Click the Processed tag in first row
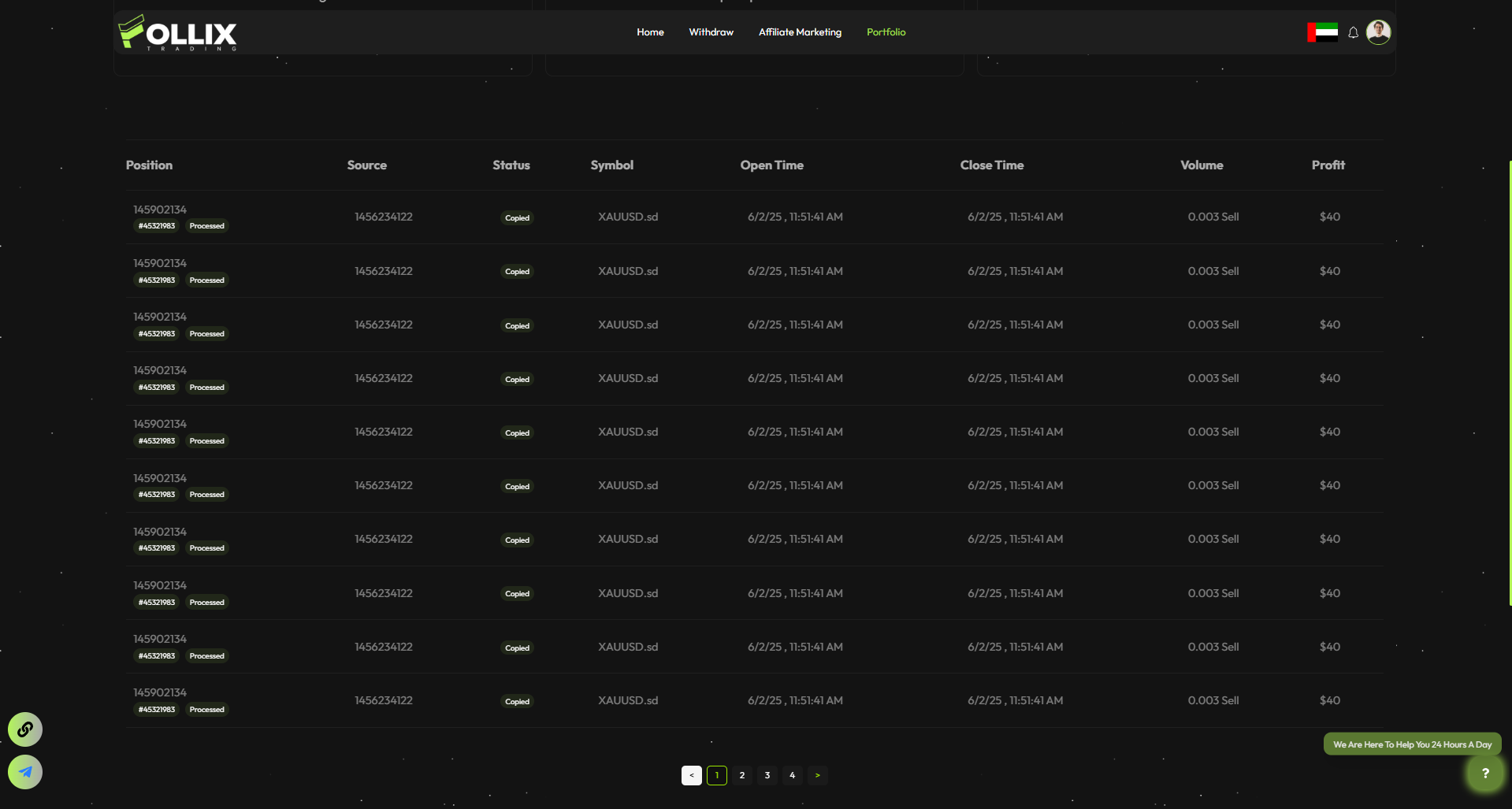 [x=206, y=226]
